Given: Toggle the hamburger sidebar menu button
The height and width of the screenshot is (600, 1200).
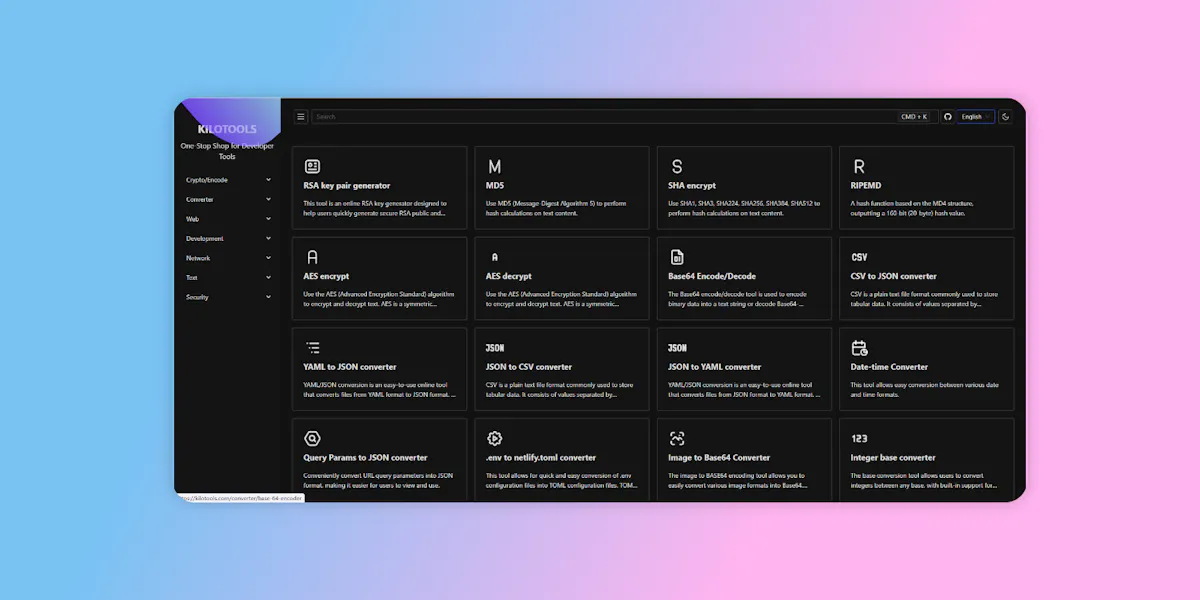Looking at the screenshot, I should pos(301,117).
